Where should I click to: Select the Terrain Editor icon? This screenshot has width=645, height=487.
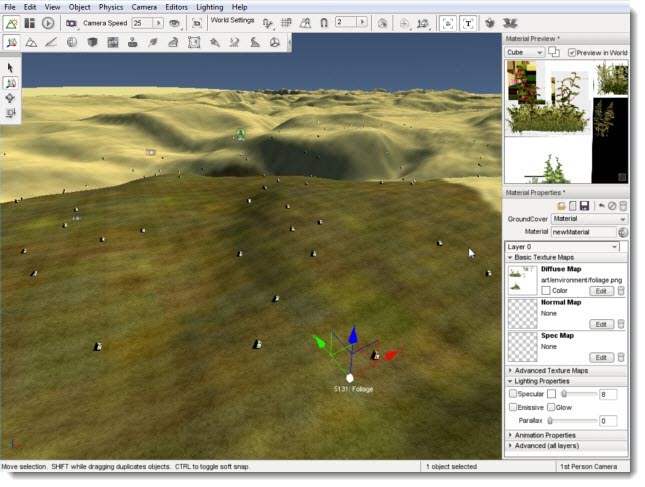pos(31,42)
